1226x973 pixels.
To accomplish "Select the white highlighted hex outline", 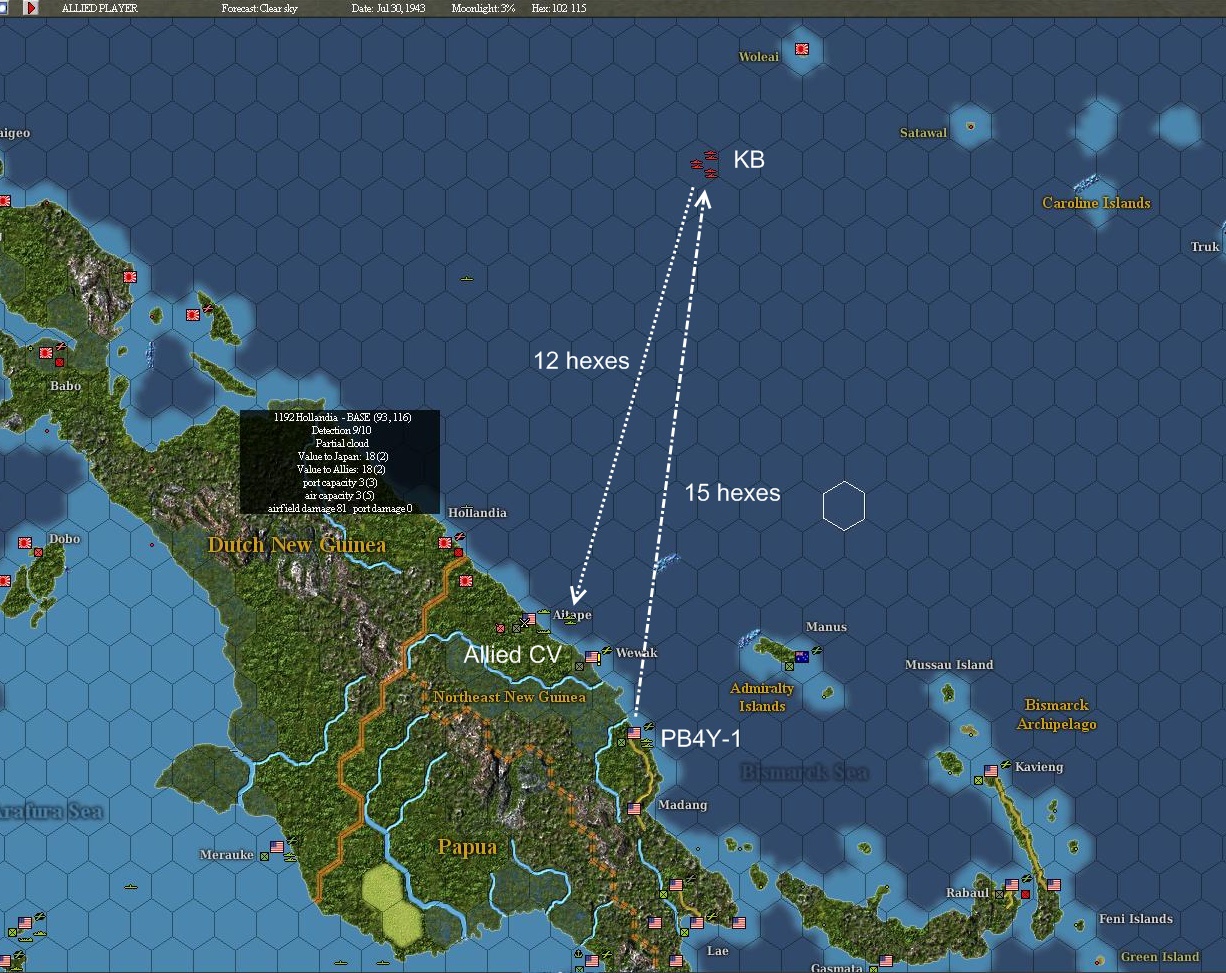I will tap(844, 505).
